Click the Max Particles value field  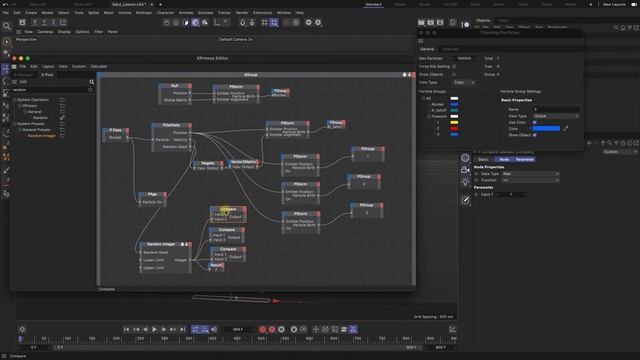(x=464, y=59)
